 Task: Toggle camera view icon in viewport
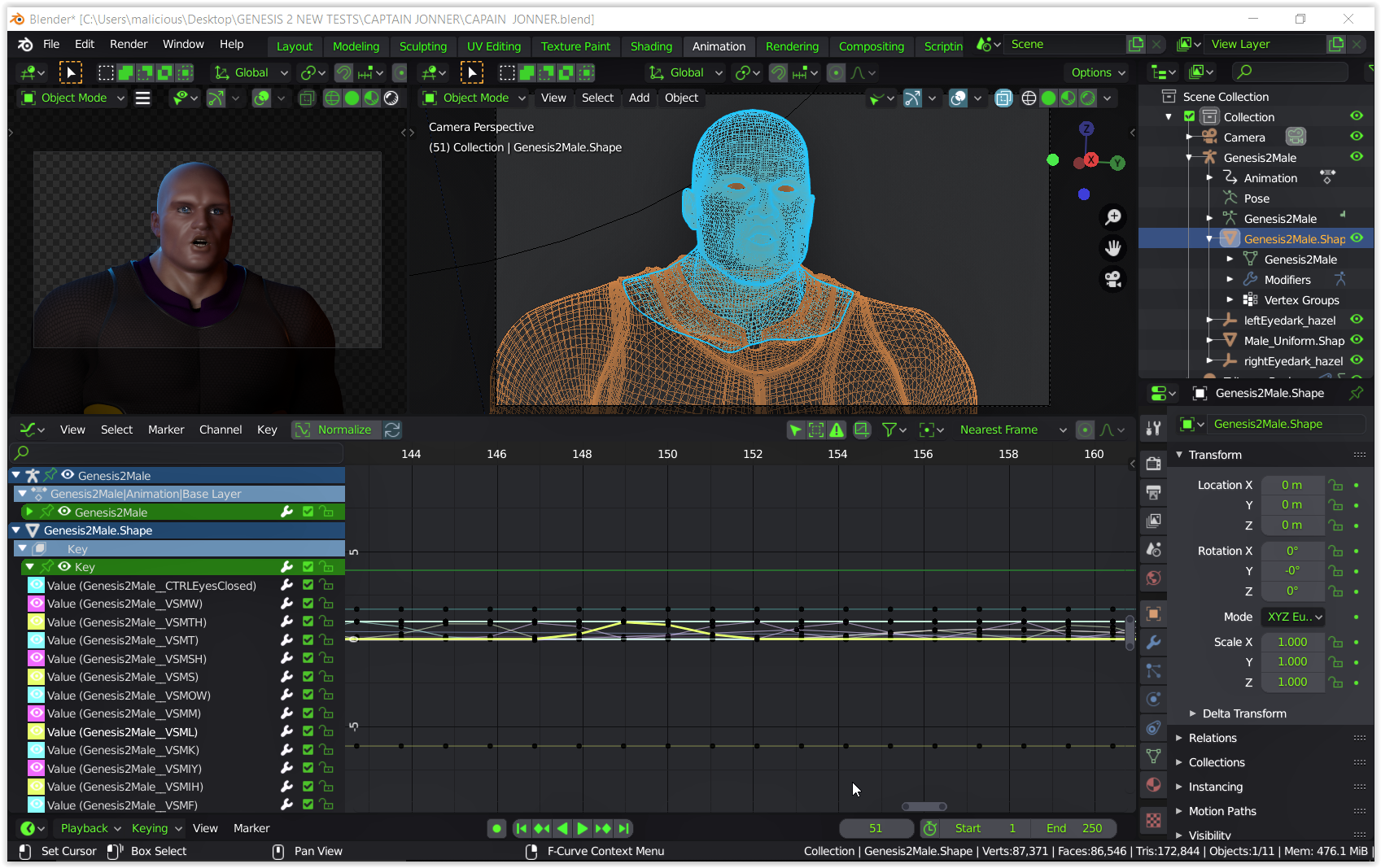pyautogui.click(x=1112, y=279)
